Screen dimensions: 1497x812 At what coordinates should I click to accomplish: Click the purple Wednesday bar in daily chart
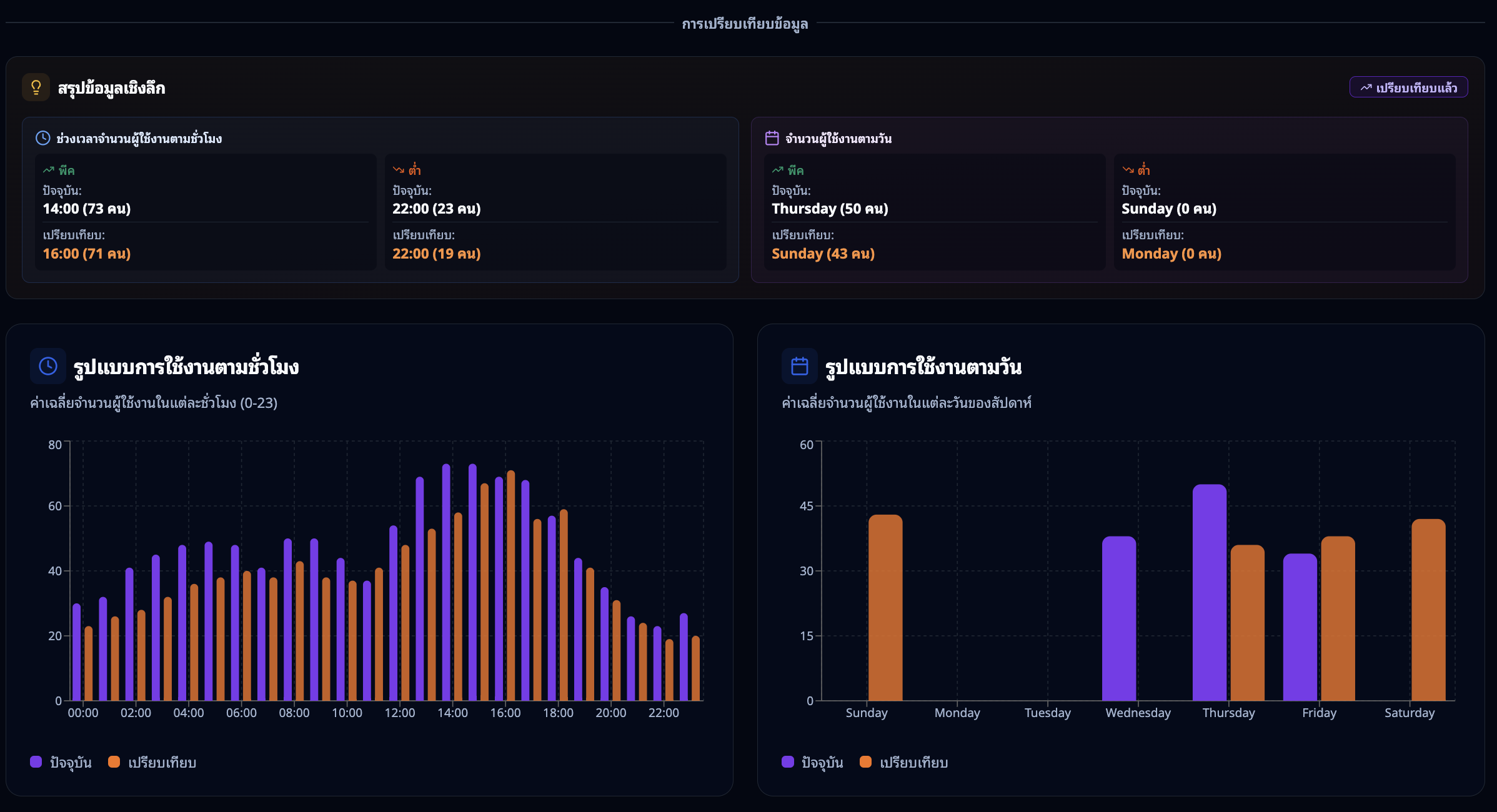(x=1119, y=618)
